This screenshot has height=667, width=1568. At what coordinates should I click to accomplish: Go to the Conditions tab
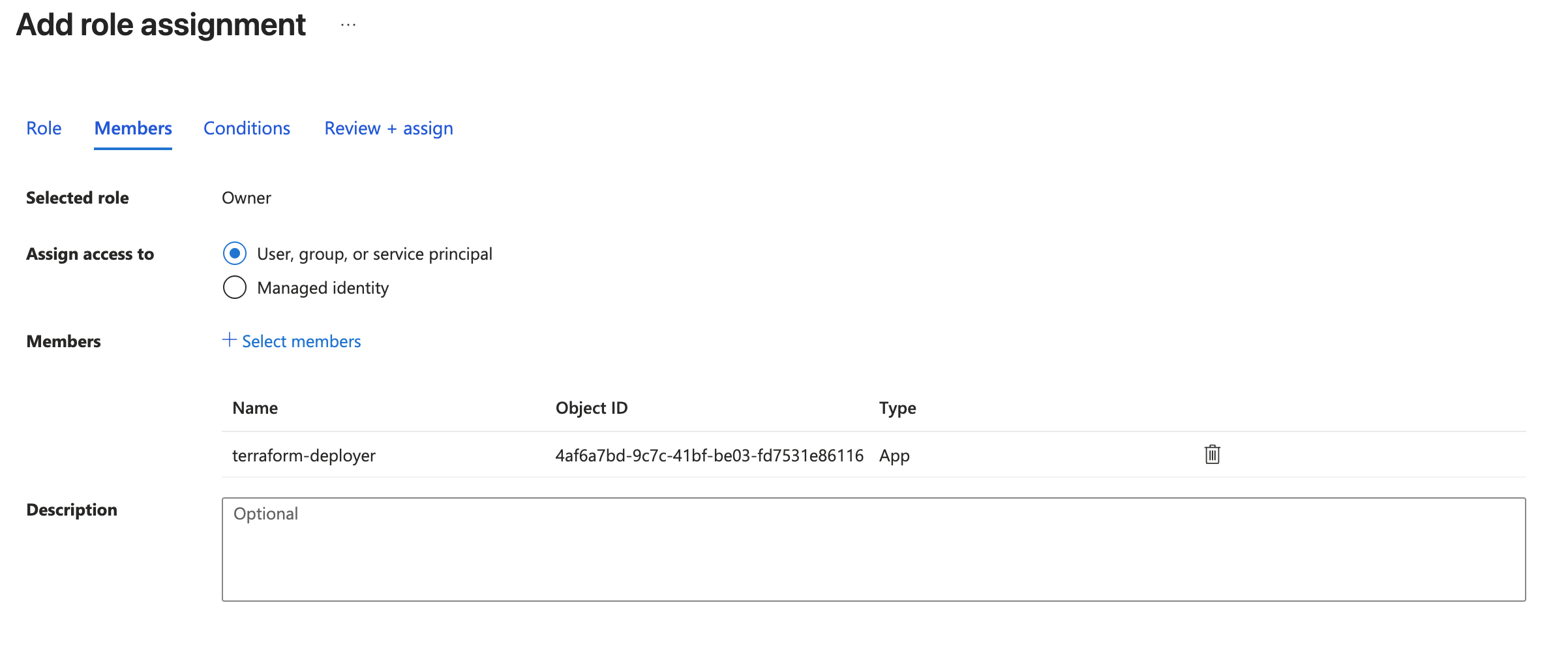pos(247,128)
